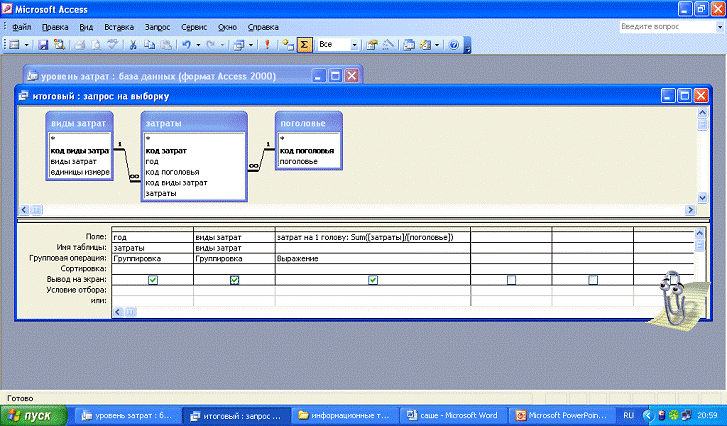The width and height of the screenshot is (727, 426).
Task: Click the Cut scissors icon
Action: click(132, 45)
